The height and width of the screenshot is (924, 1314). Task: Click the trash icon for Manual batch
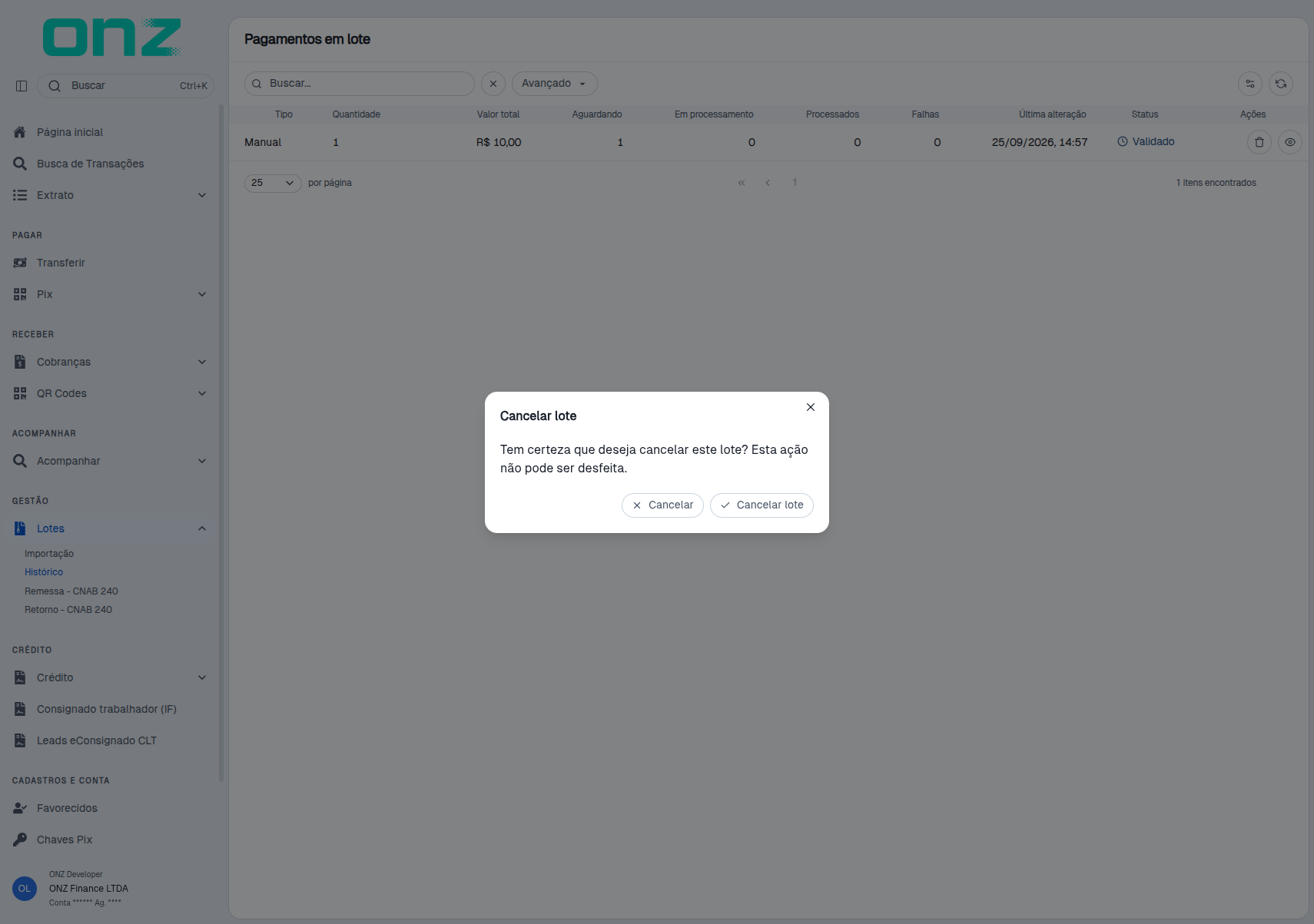[x=1259, y=142]
